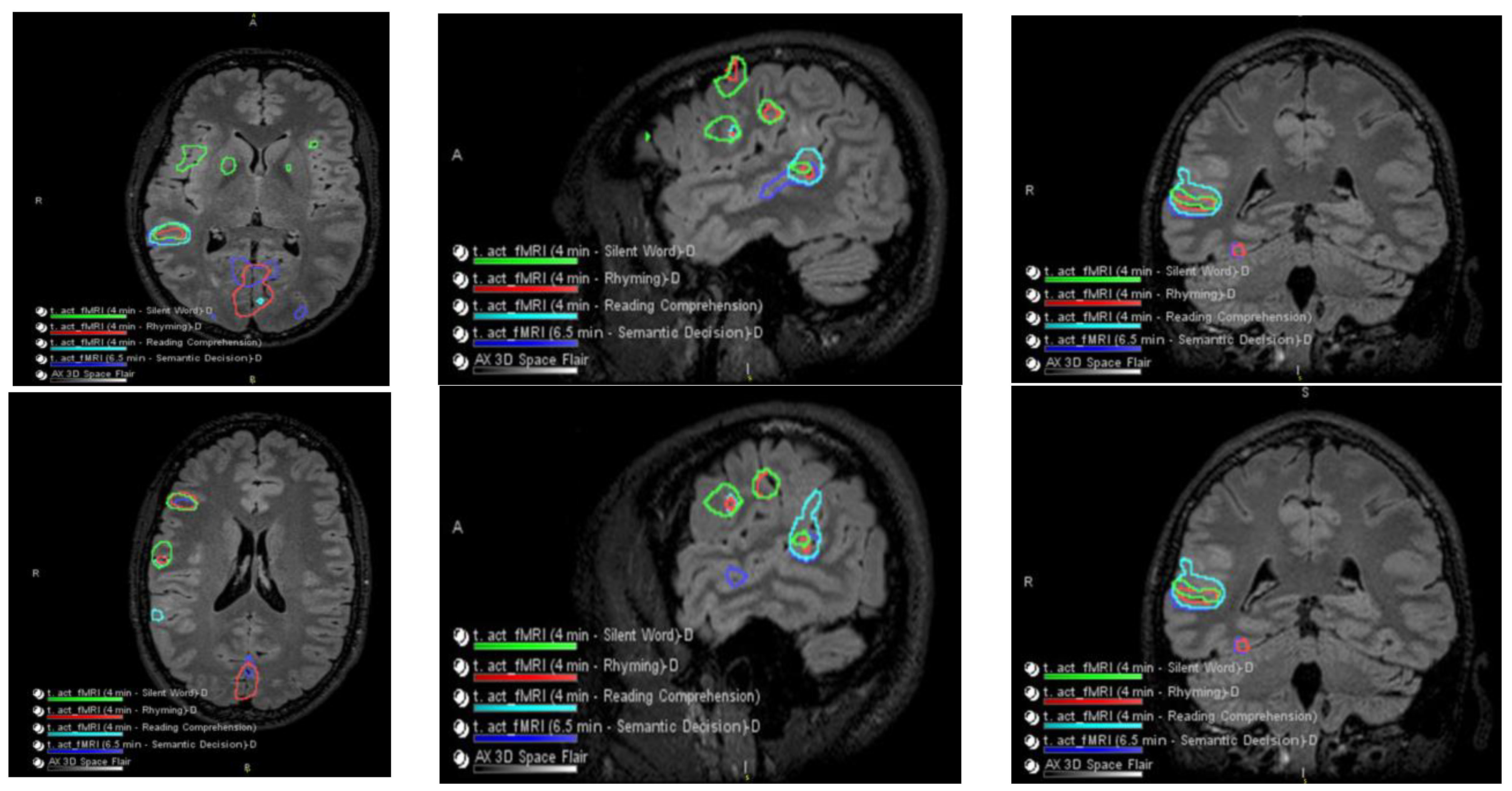Click grayscale Flair intensity bar, top-right coronal panel
The height and width of the screenshot is (791, 1512).
click(1093, 371)
